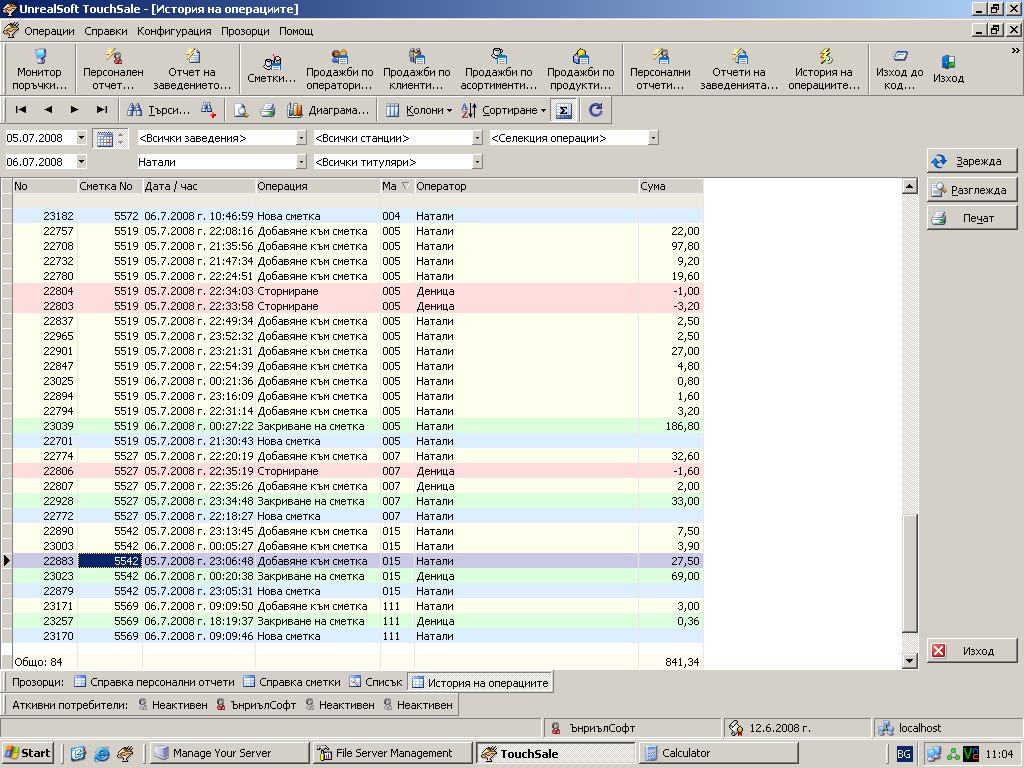The width and height of the screenshot is (1024, 768).
Task: Click the blue refresh arrow icon
Action: 596,110
